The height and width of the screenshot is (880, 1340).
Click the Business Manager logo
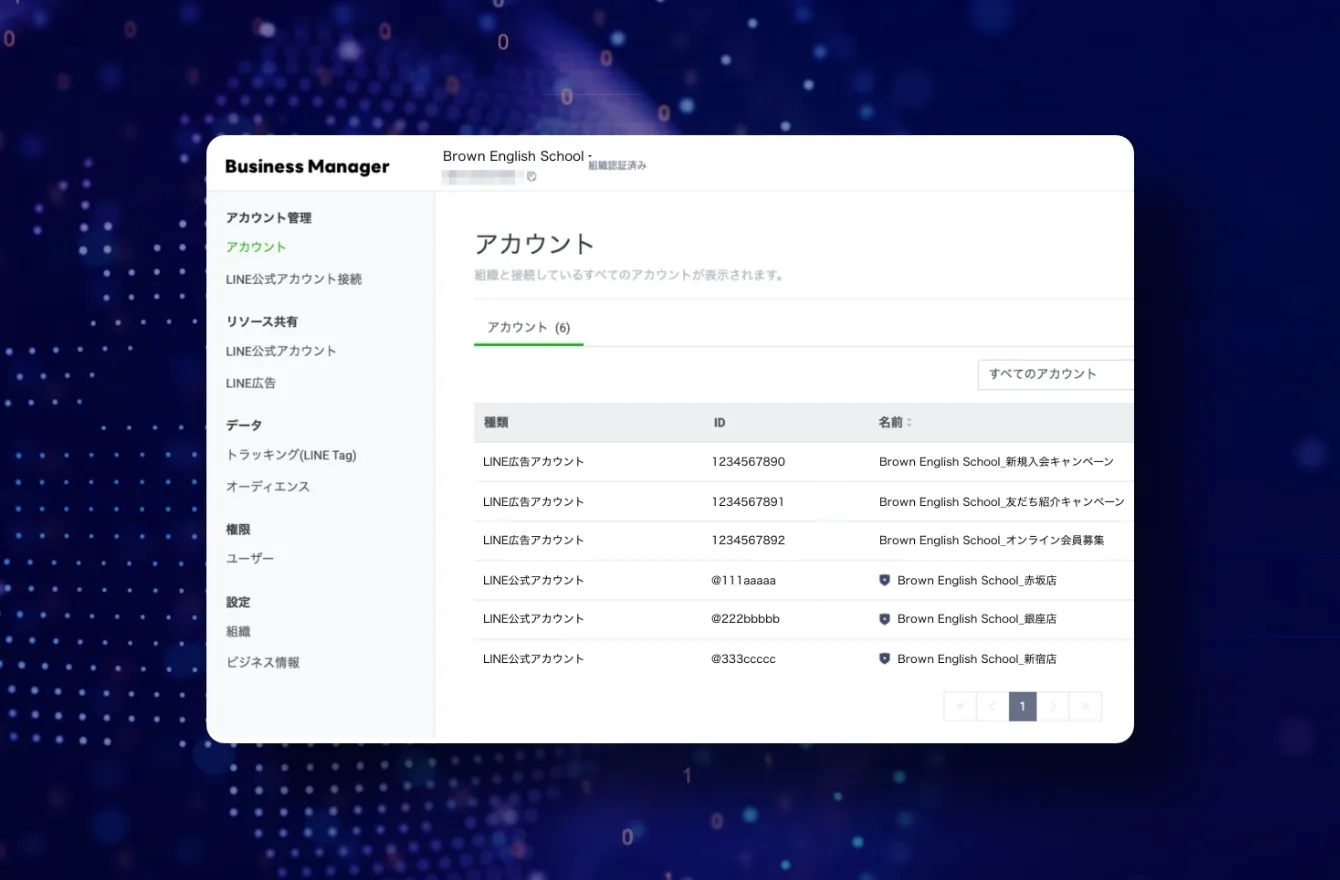[307, 167]
